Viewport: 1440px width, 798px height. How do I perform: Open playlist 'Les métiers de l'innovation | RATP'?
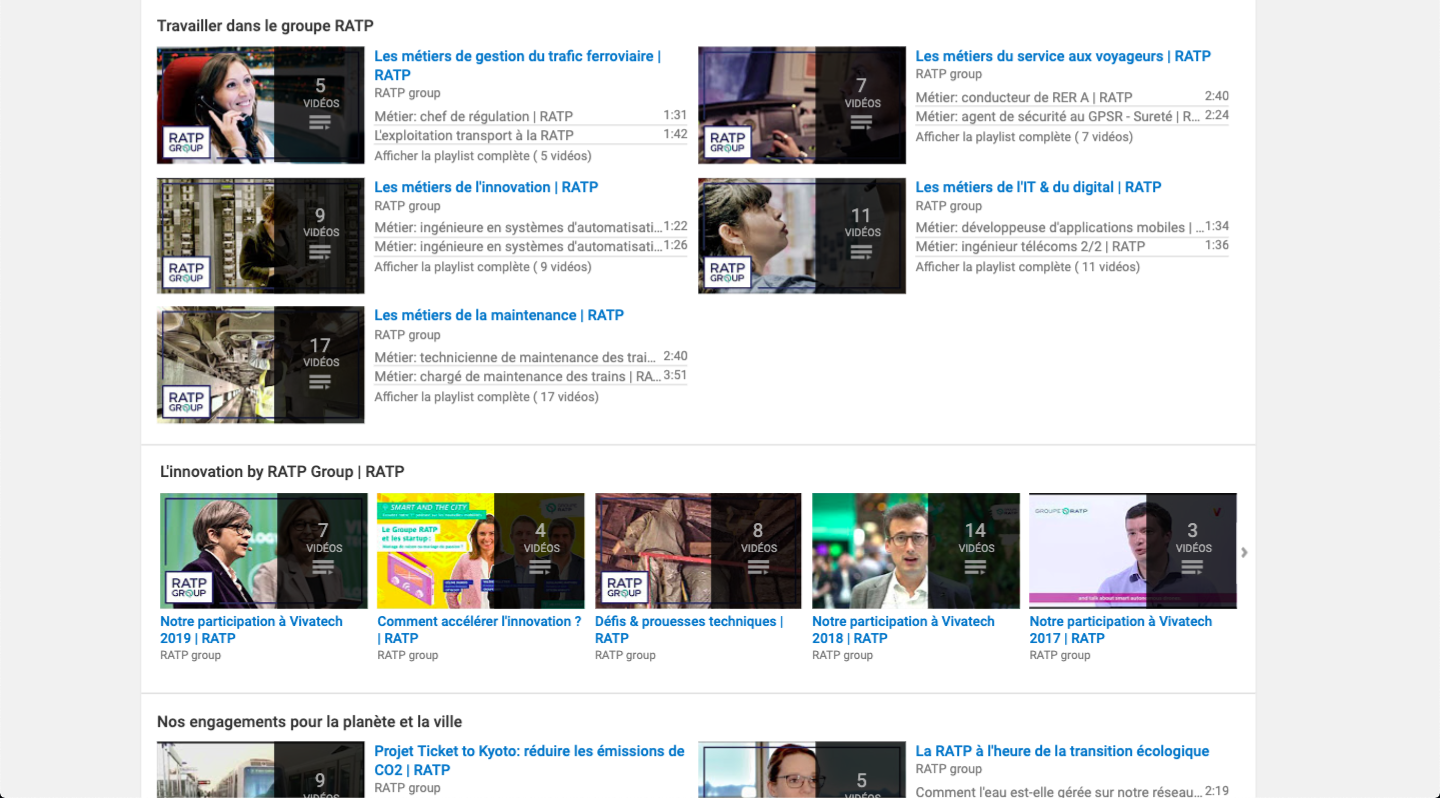click(486, 187)
